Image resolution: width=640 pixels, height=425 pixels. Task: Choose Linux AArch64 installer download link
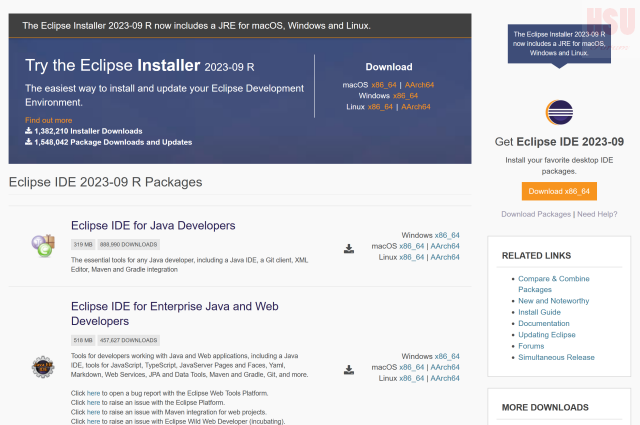point(419,107)
